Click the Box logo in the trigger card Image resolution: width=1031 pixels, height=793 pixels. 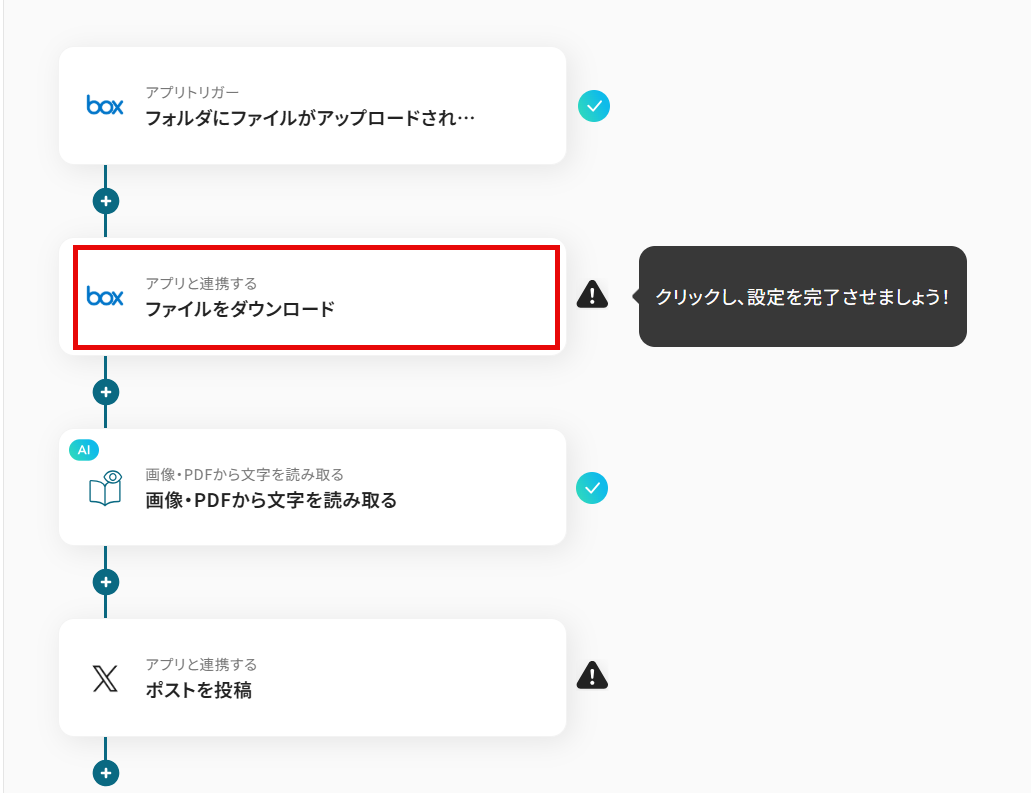coord(105,105)
